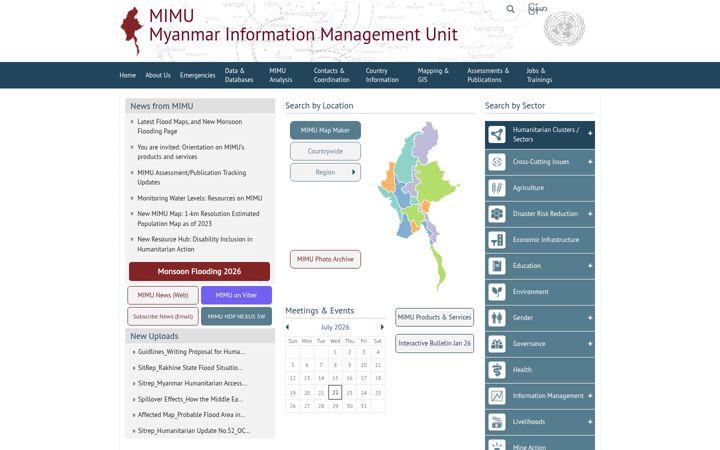
Task: Open the MIMU Photo Archive button
Action: (x=325, y=259)
